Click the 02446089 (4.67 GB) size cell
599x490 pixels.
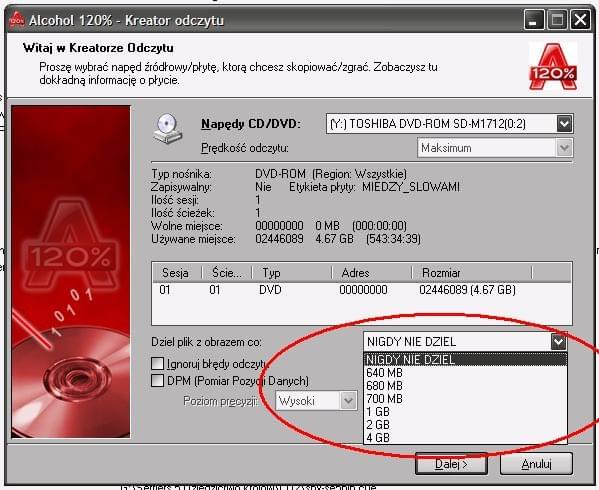tap(468, 290)
